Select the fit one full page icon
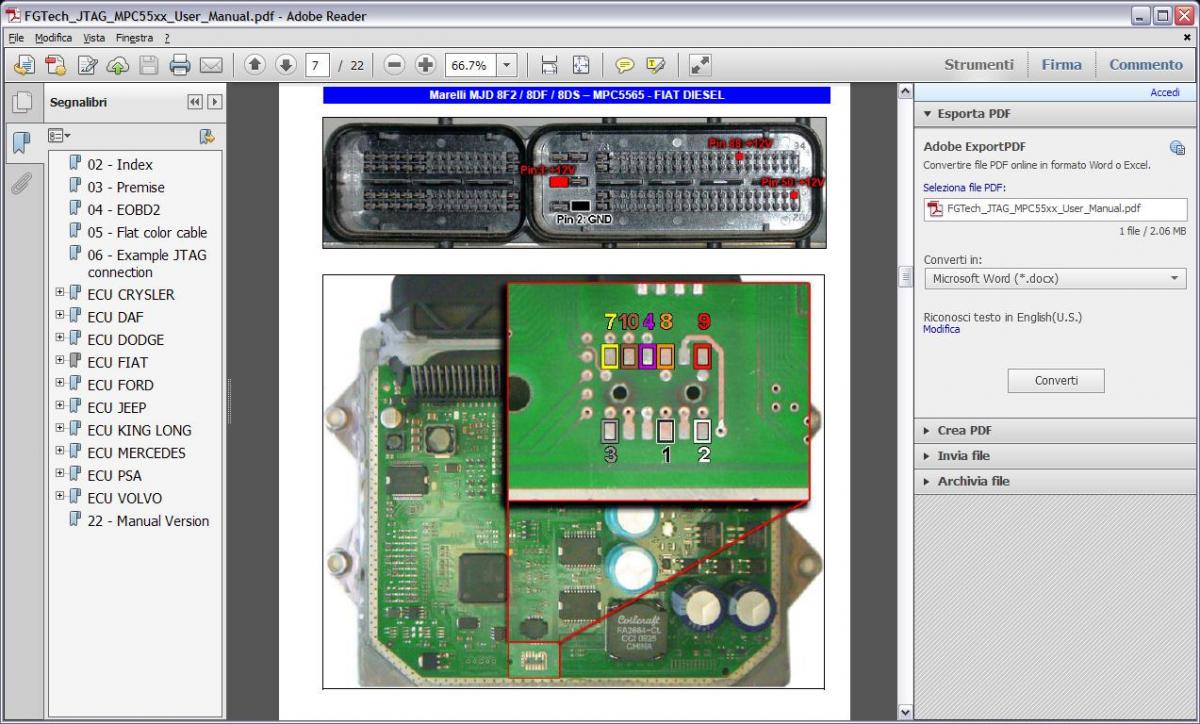This screenshot has height=724, width=1200. [581, 65]
